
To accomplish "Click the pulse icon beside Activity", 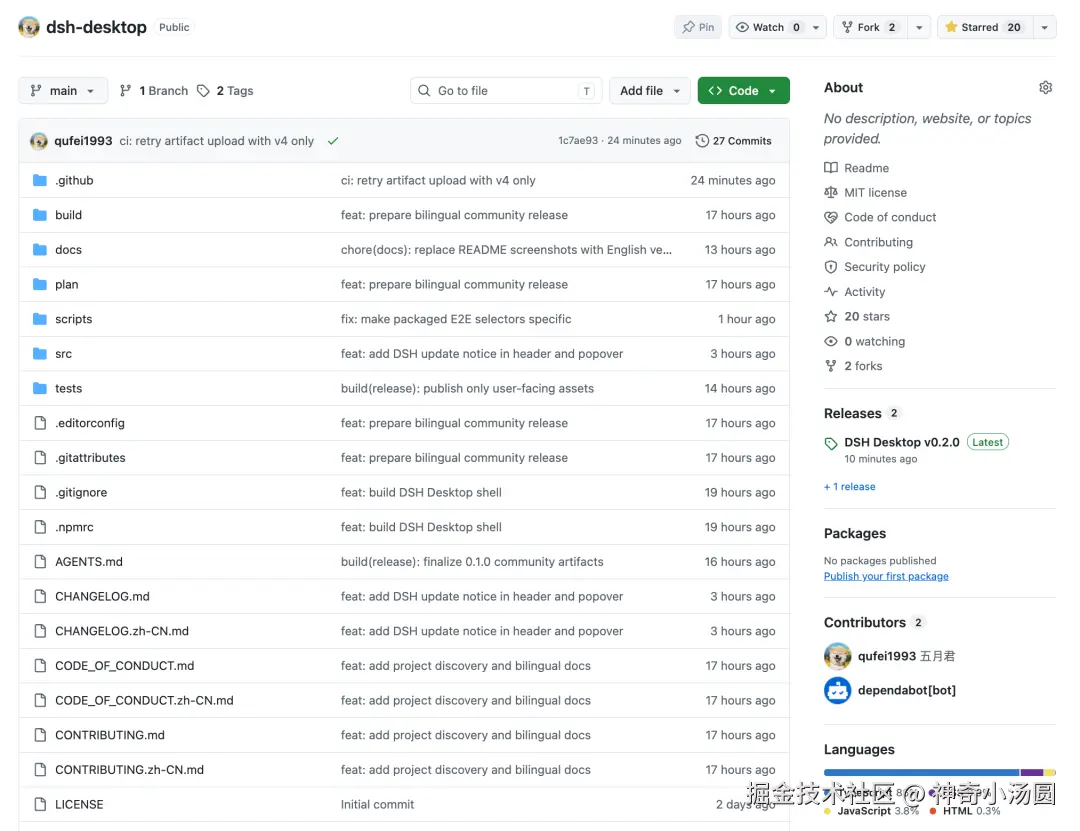I will pyautogui.click(x=831, y=292).
